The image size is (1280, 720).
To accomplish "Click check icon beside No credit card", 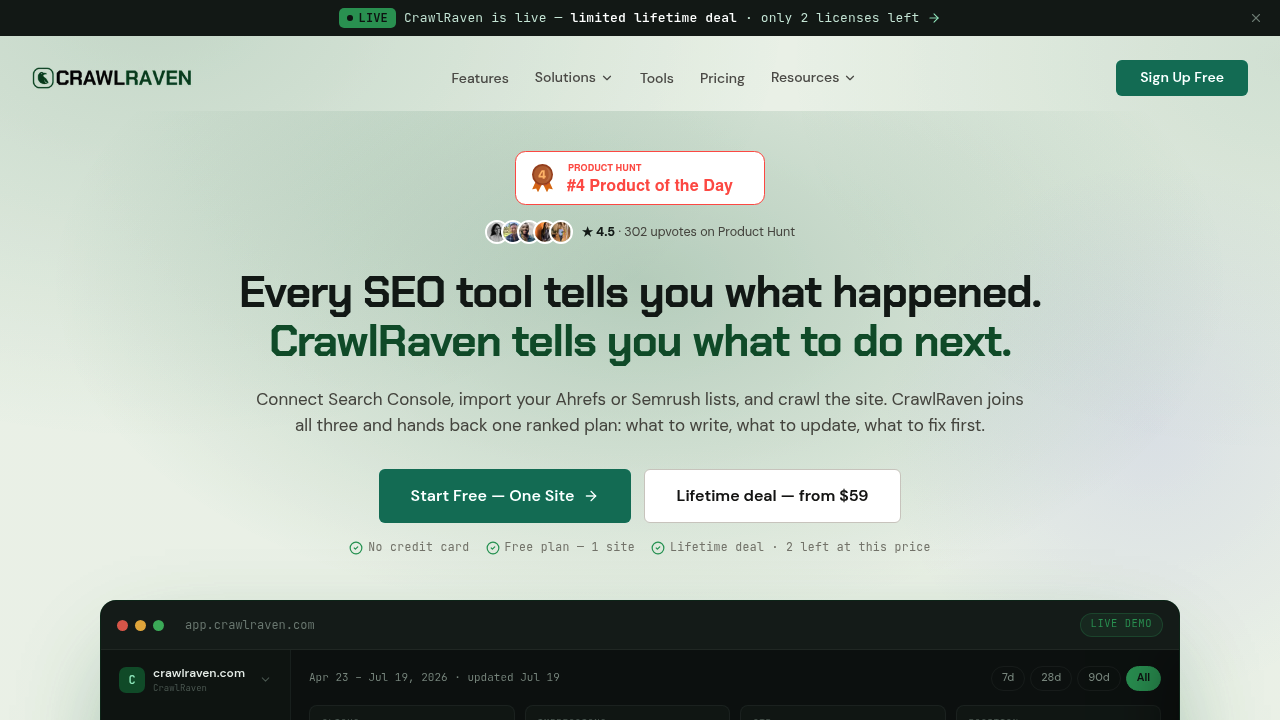I will (x=356, y=548).
